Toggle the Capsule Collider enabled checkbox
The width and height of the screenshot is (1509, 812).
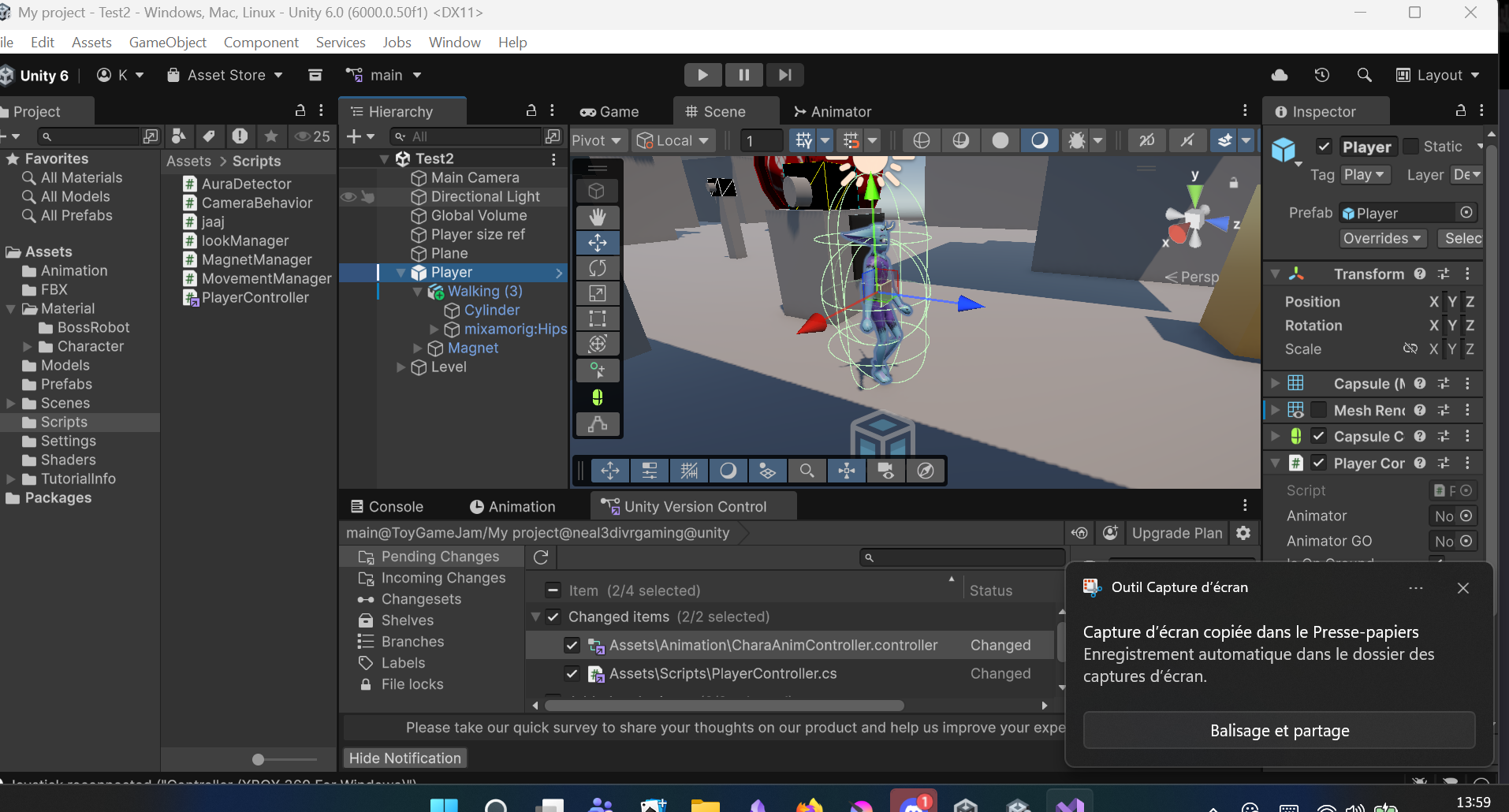[1318, 436]
